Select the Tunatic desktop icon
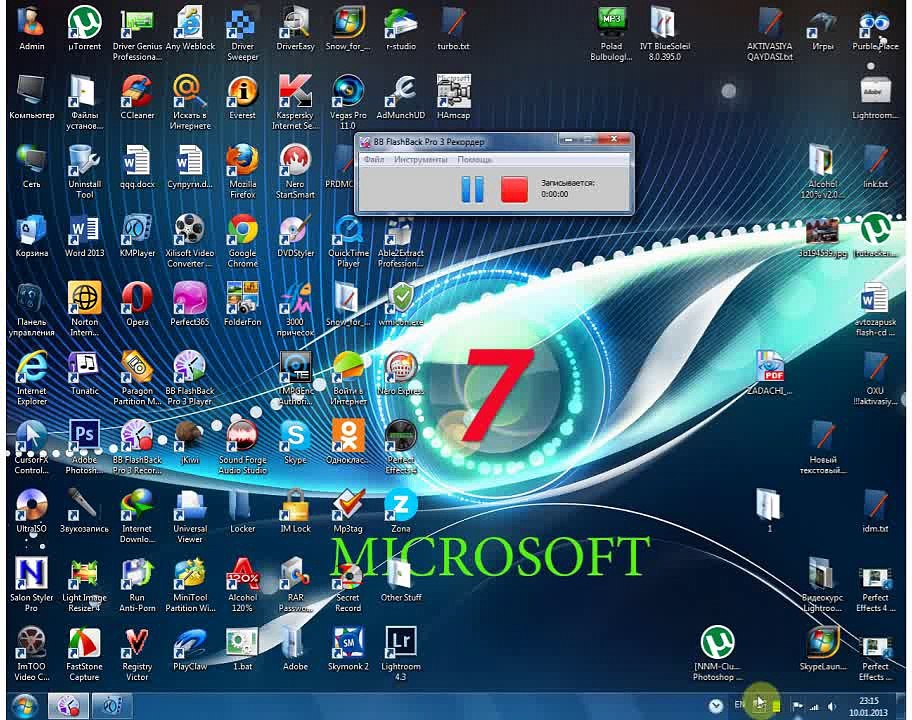Viewport: 912px width, 720px height. (84, 372)
